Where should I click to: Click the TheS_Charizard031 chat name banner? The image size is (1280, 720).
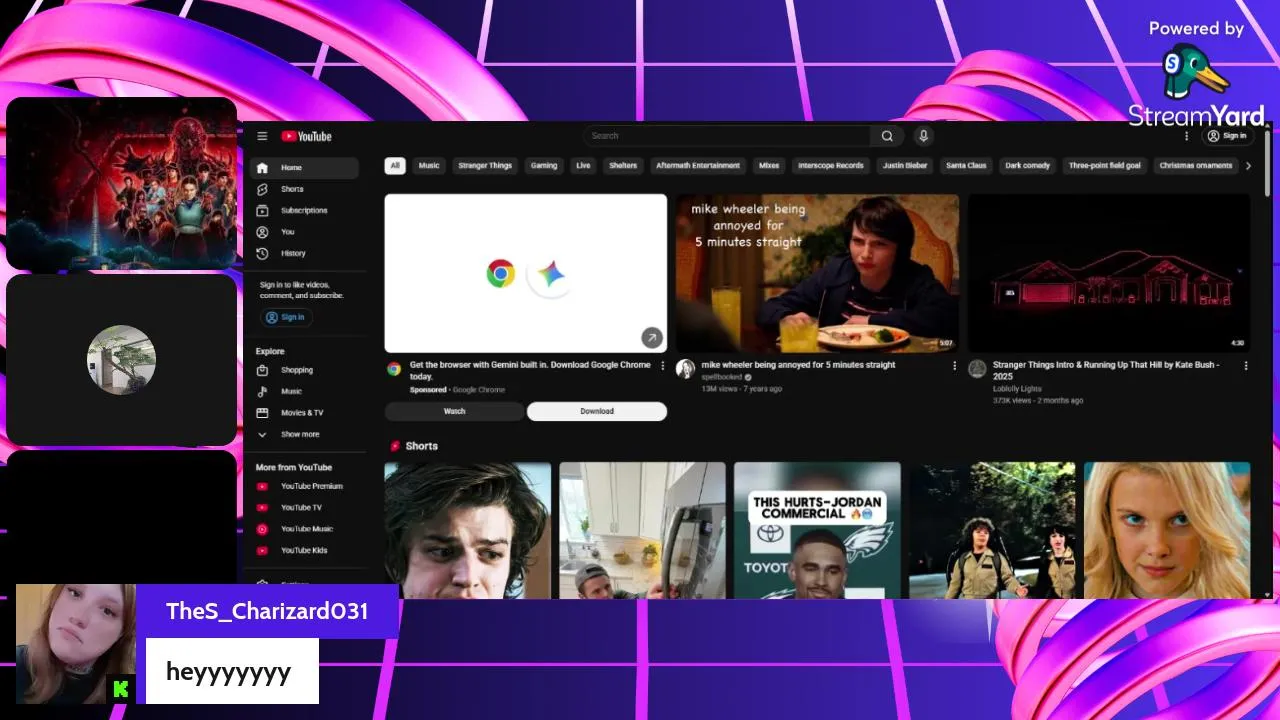click(x=267, y=611)
